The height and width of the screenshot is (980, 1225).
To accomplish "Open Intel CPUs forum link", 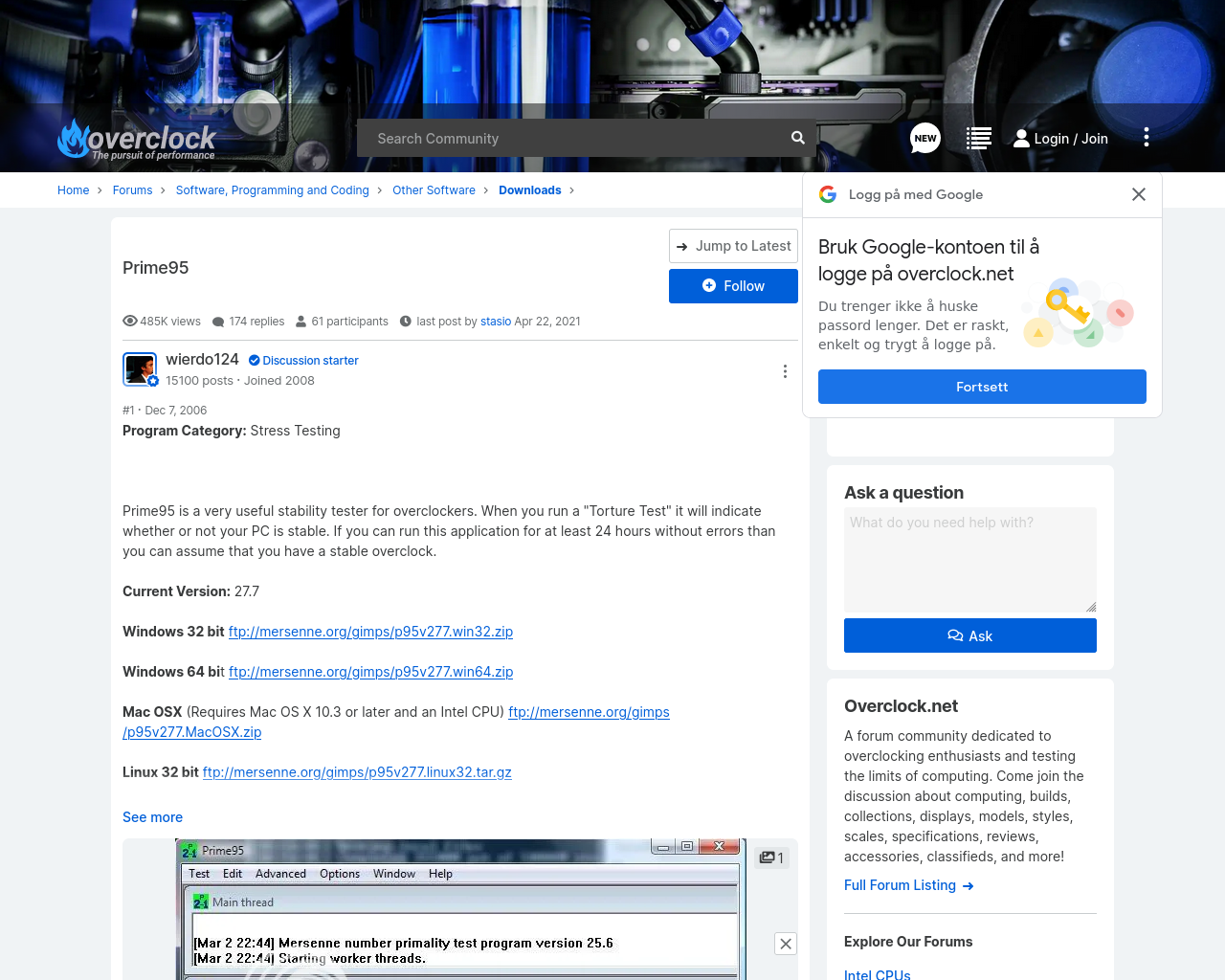I will [878, 974].
